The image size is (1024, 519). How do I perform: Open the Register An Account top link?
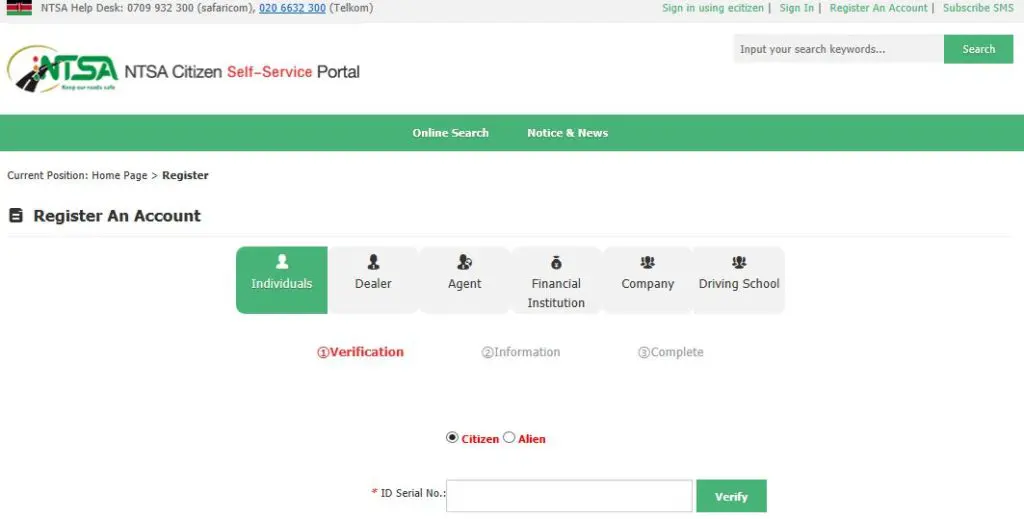(878, 8)
